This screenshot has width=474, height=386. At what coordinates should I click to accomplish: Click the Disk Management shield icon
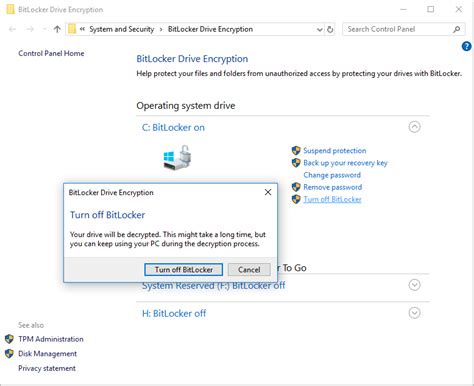tap(9, 354)
